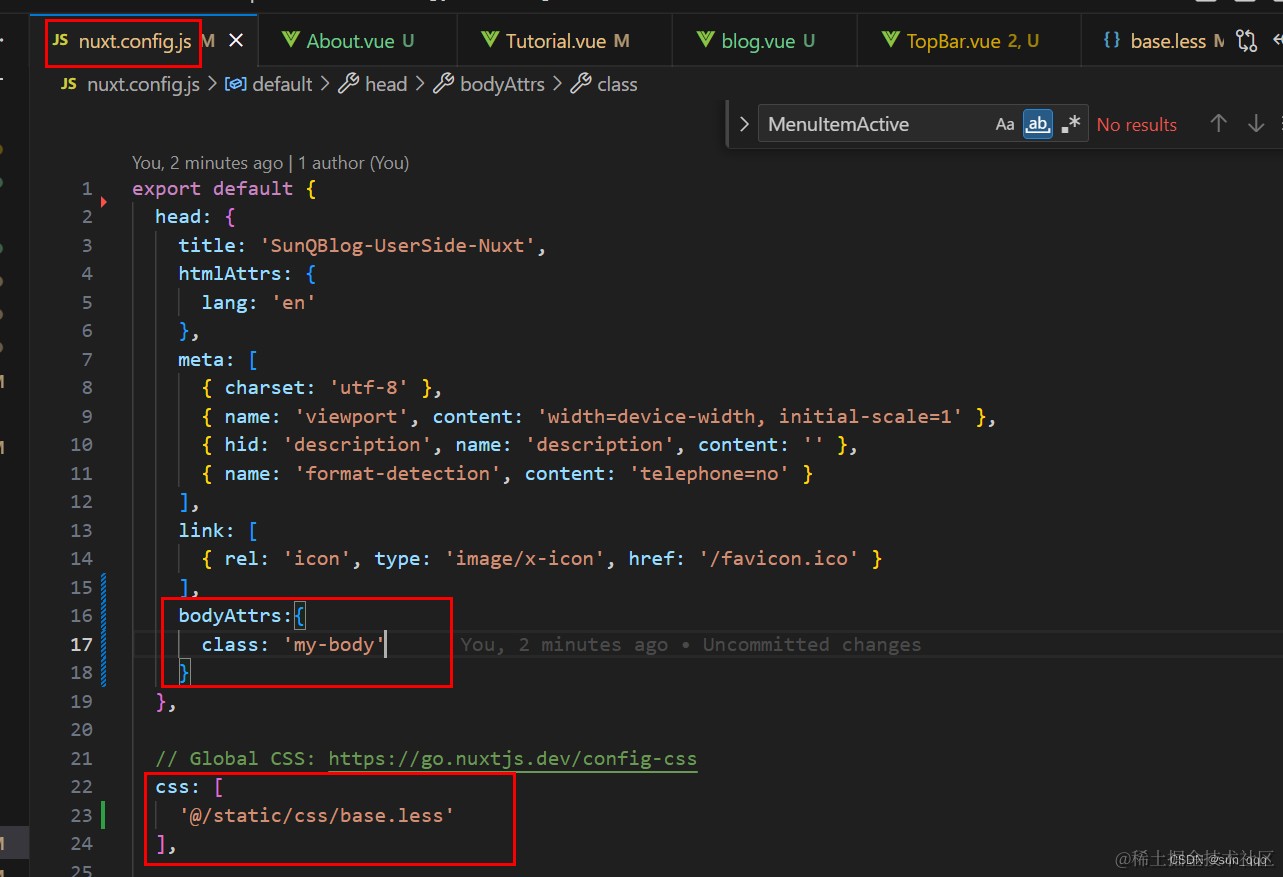1283x877 pixels.
Task: Click the Vue icon on Tutorial.vue tab
Action: 490,40
